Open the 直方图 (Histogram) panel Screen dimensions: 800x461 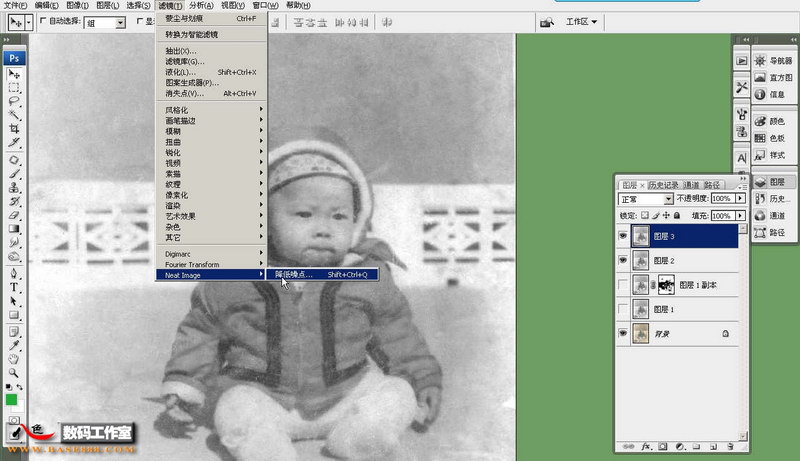[x=774, y=78]
